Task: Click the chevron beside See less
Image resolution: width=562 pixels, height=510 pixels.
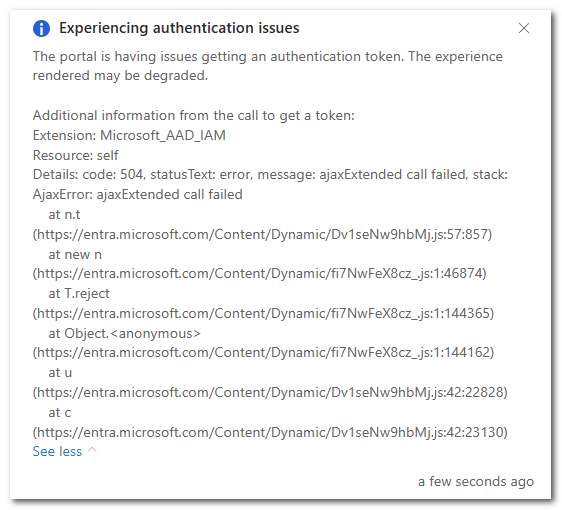Action: [x=92, y=450]
